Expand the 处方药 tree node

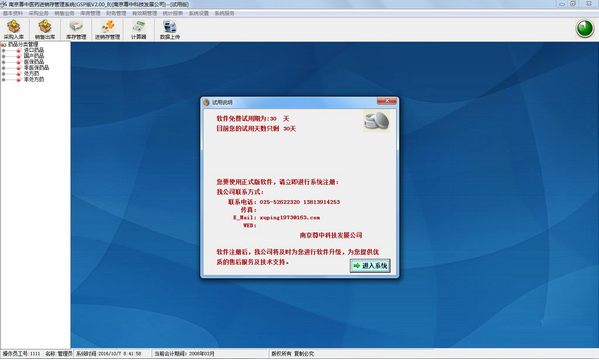[x=3, y=74]
